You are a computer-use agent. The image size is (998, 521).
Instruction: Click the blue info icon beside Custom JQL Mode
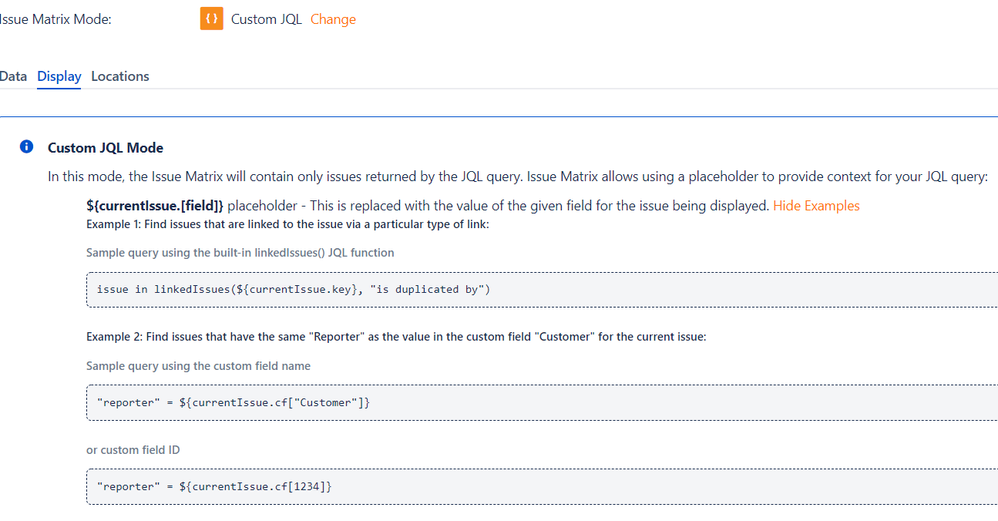[x=26, y=147]
